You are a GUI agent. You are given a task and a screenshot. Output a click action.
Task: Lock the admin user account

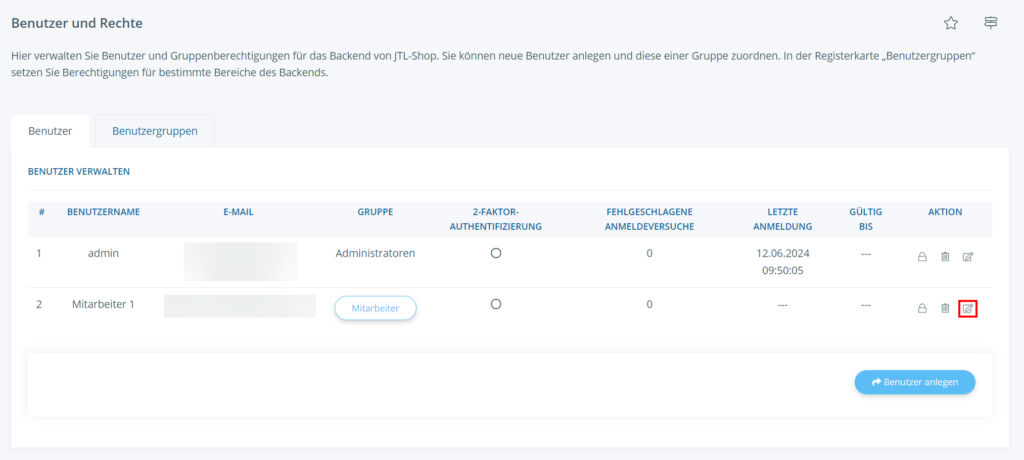[x=922, y=257]
